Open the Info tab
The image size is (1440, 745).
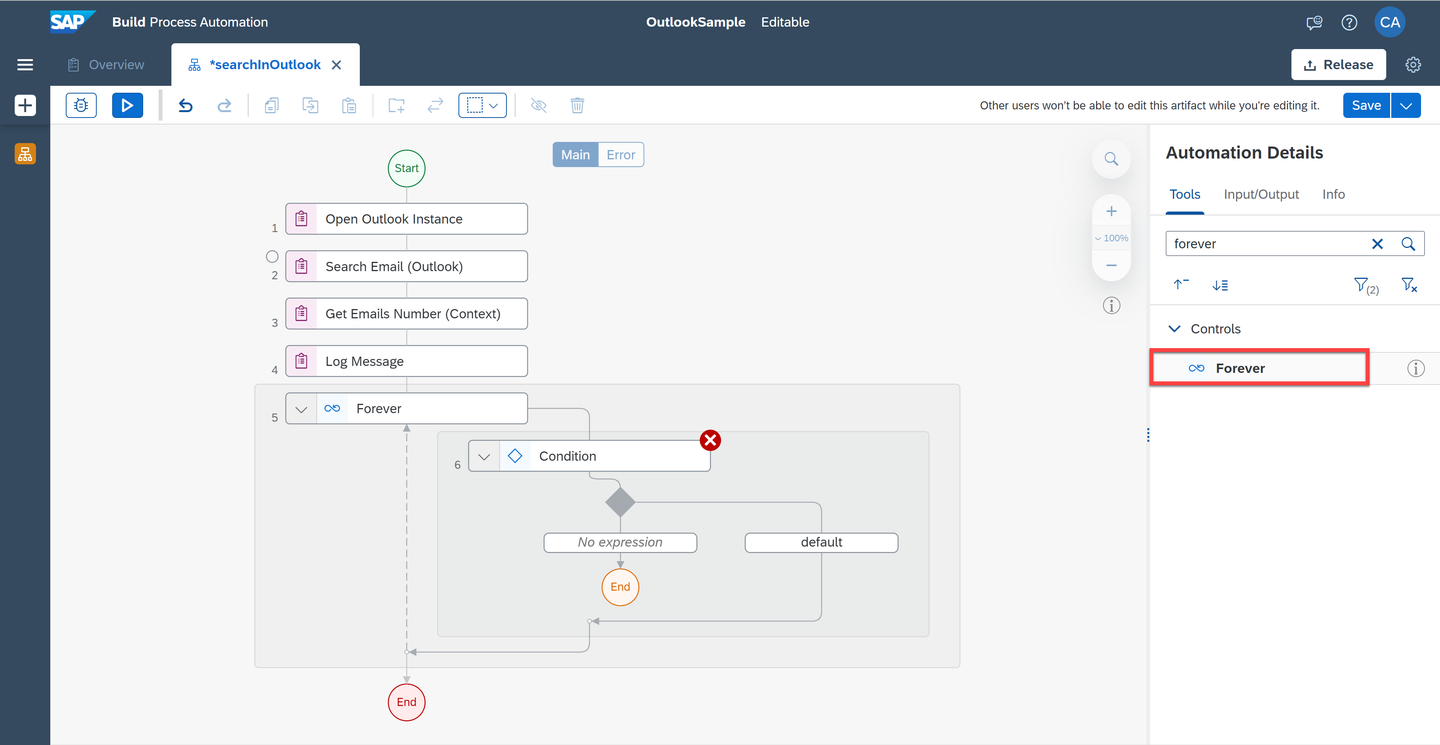click(x=1334, y=195)
